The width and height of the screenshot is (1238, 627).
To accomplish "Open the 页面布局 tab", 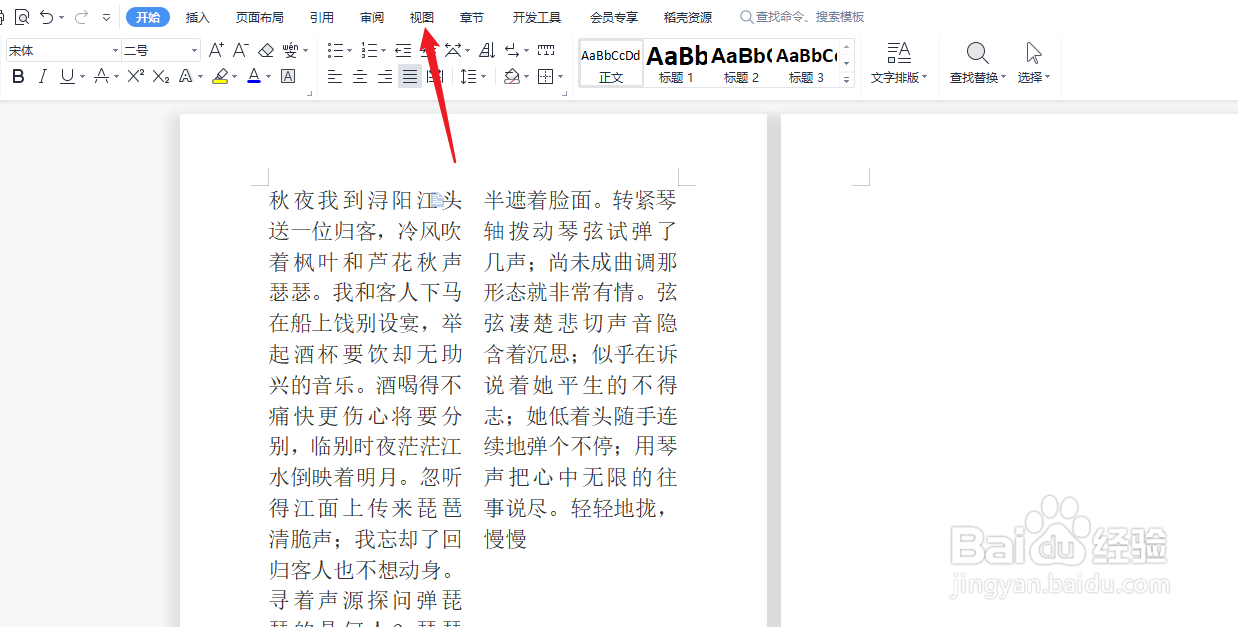I will coord(260,17).
